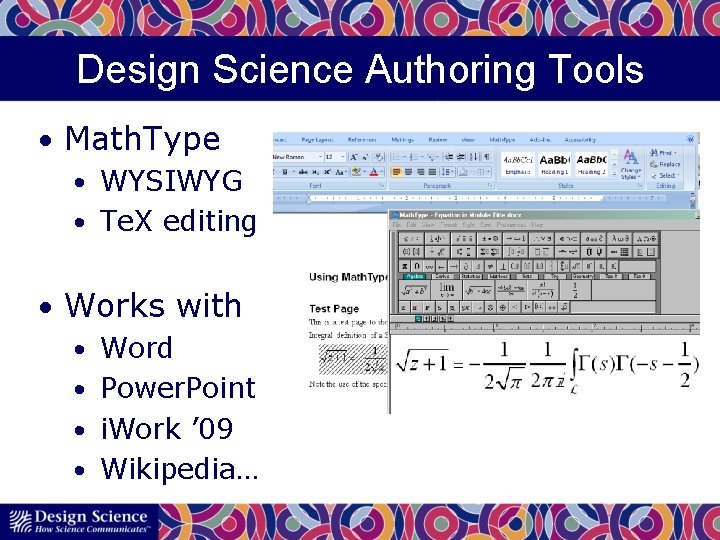The image size is (720, 540).
Task: Open the Font dialog launcher
Action: coord(382,185)
